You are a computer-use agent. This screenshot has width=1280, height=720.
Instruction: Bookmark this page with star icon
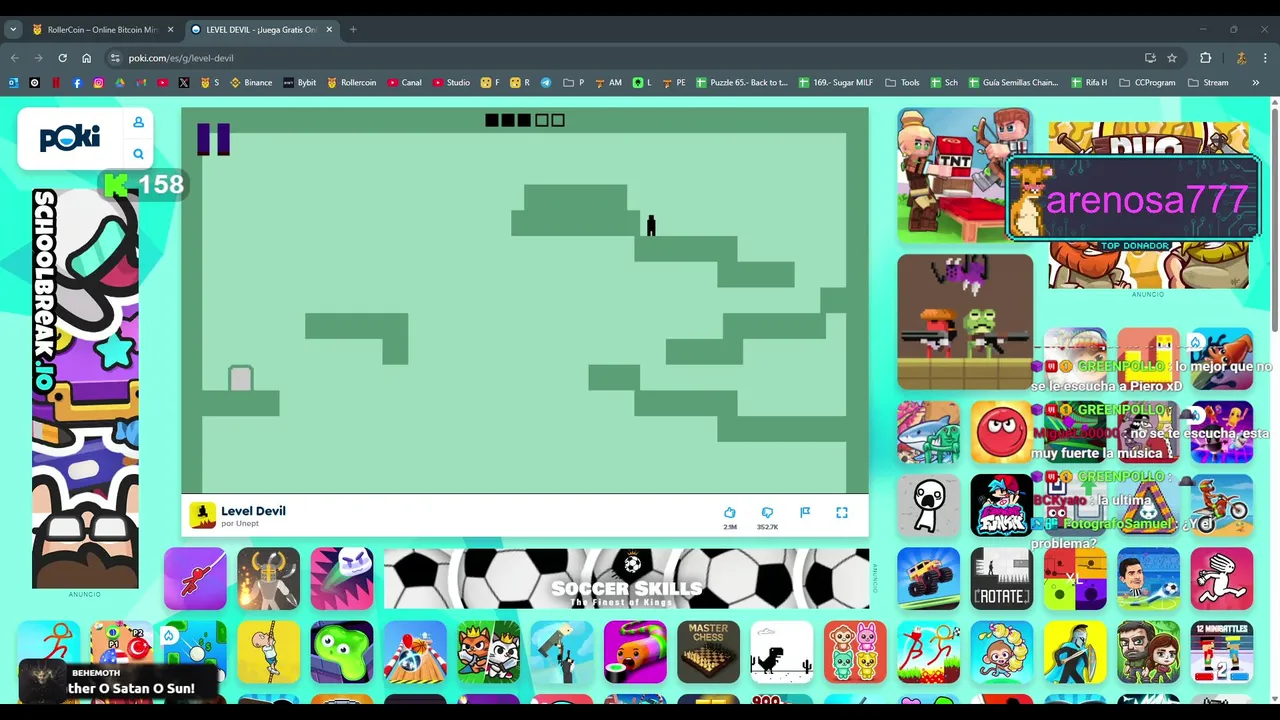(1172, 58)
